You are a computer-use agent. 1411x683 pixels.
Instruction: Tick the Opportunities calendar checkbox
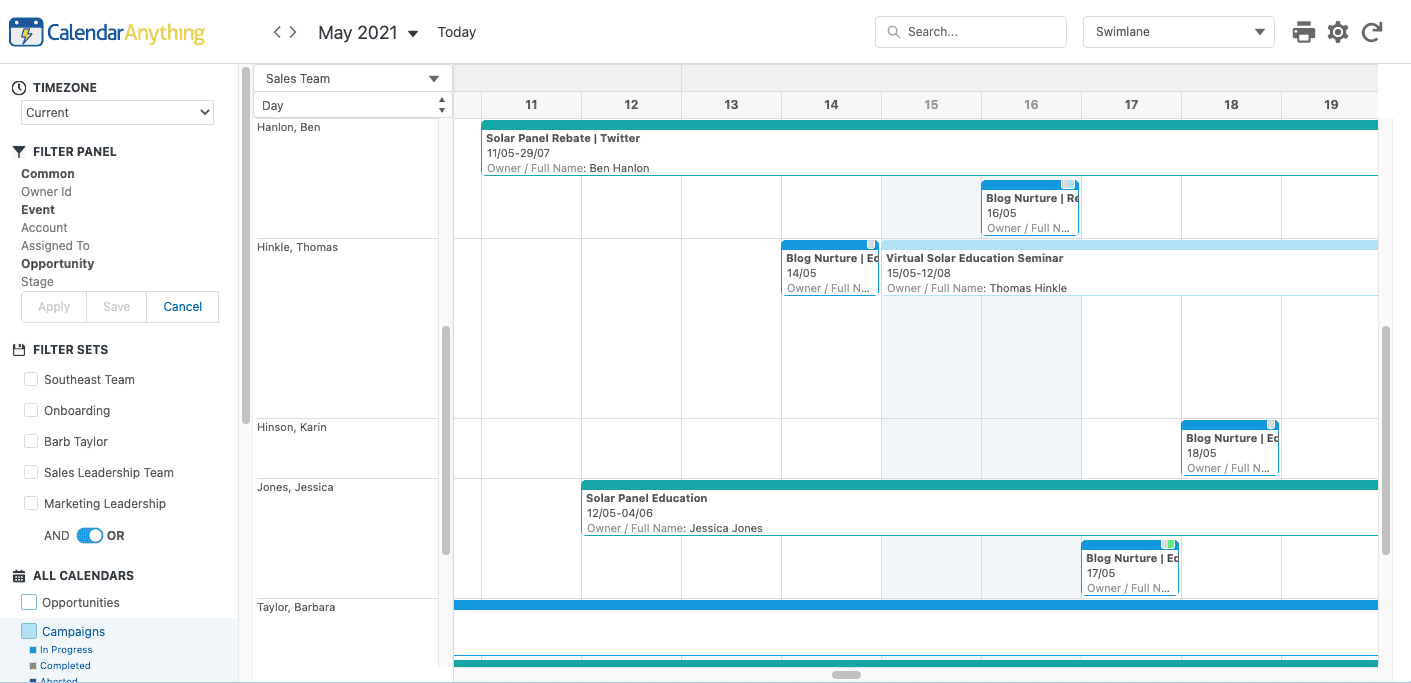click(x=29, y=602)
